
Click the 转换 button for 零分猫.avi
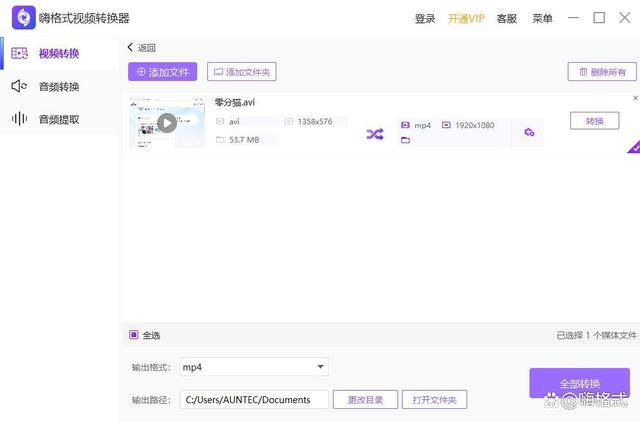pyautogui.click(x=594, y=121)
